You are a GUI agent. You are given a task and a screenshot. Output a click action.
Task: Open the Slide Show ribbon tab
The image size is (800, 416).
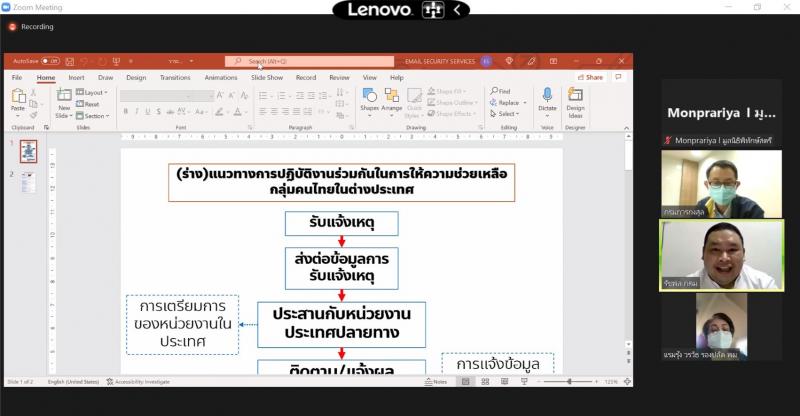click(267, 78)
